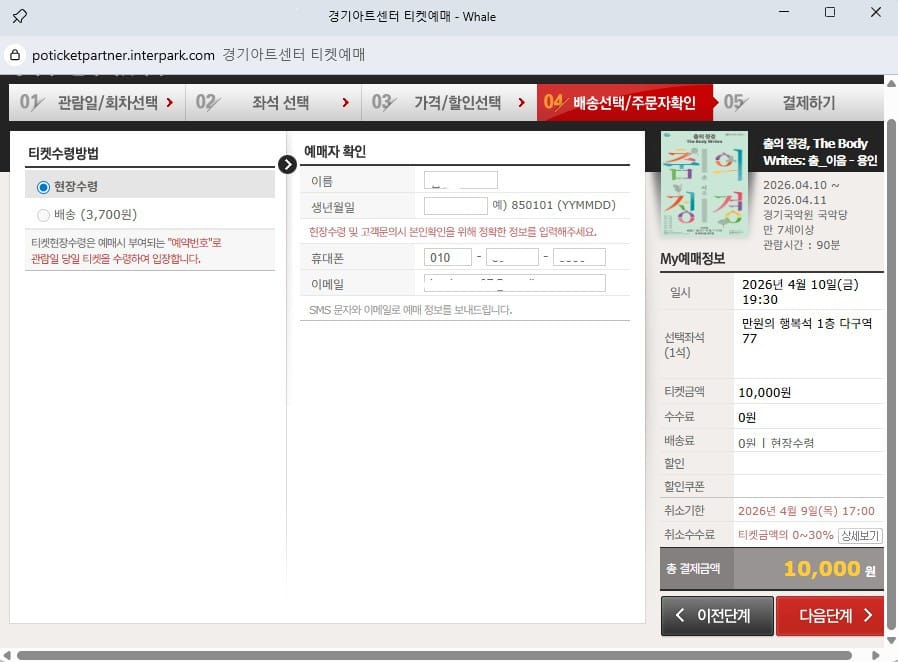Go to step 02 좌석 선택 tab
898x662 pixels.
(x=273, y=103)
